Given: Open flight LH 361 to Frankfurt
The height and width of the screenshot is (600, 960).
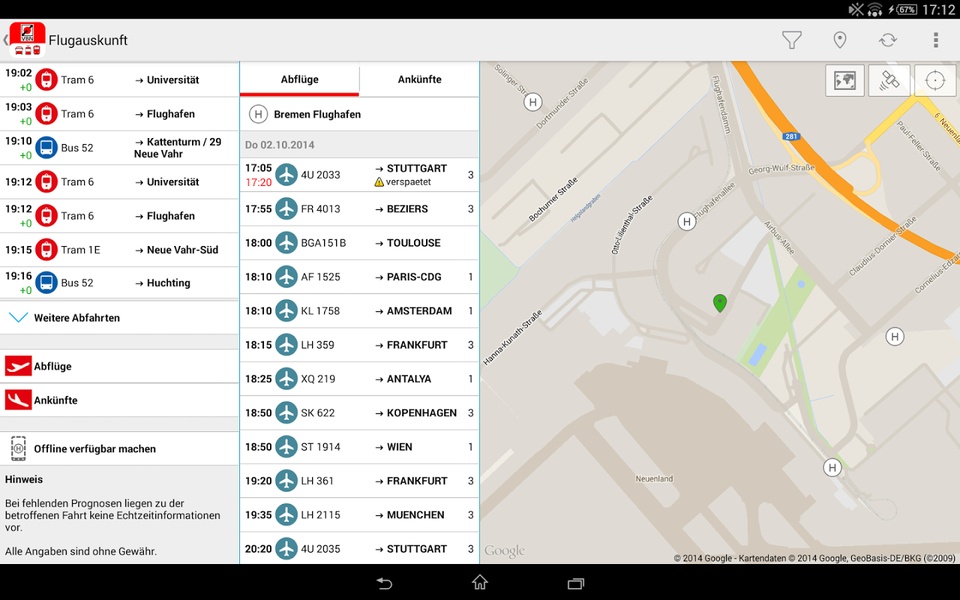Looking at the screenshot, I should [x=359, y=481].
